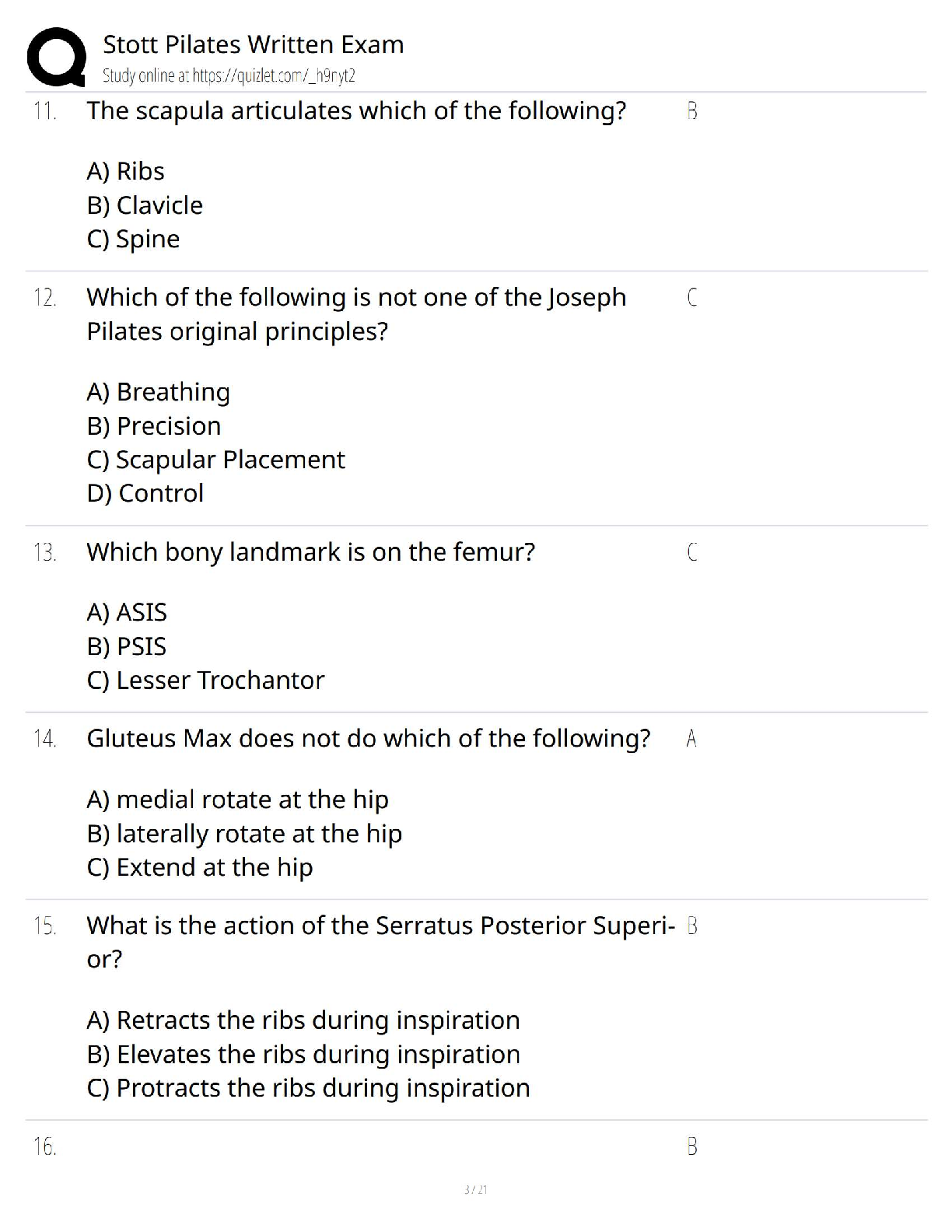Click question number 16 label
This screenshot has width=952, height=1232.
[x=45, y=1147]
